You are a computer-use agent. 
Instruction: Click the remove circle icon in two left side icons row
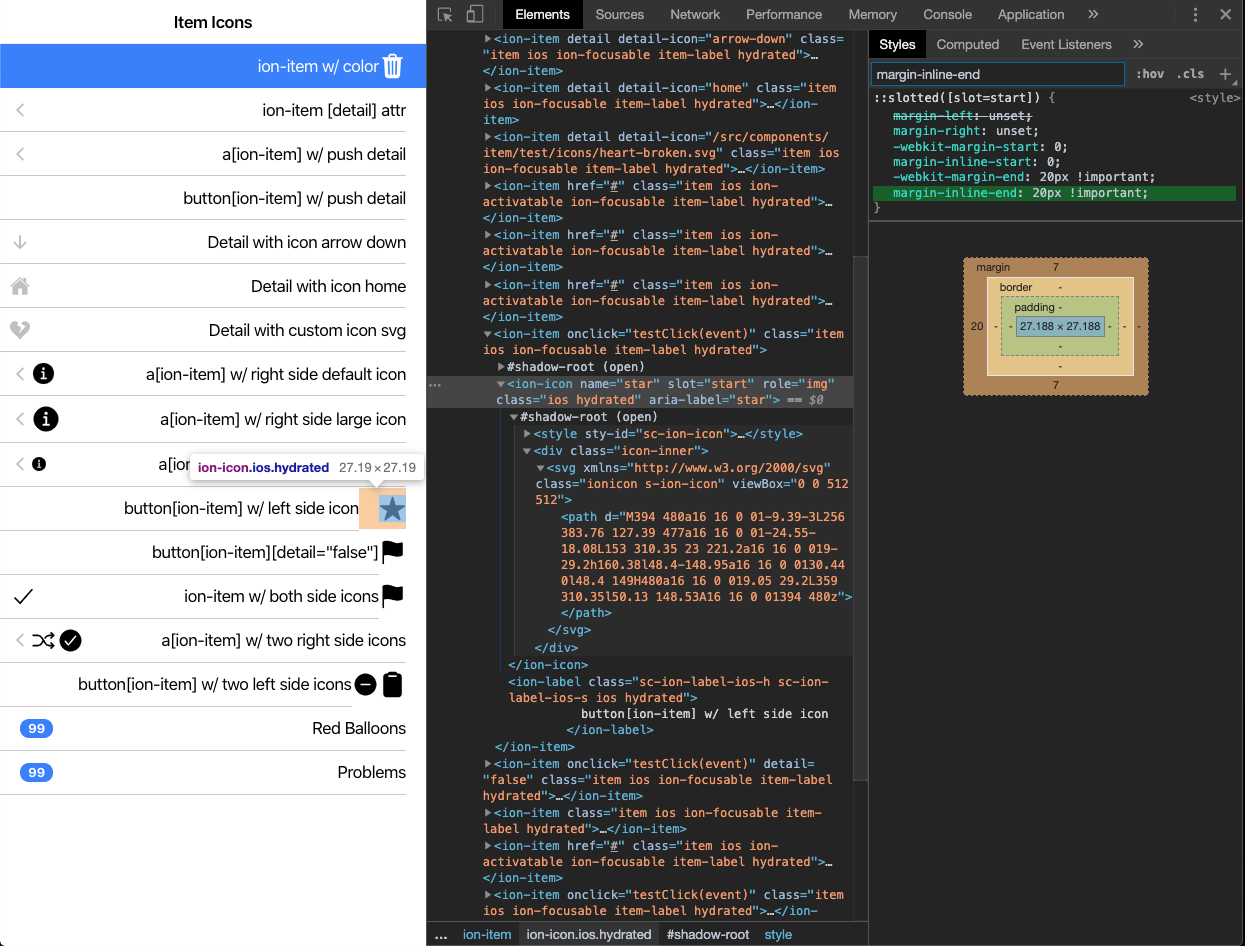(365, 684)
